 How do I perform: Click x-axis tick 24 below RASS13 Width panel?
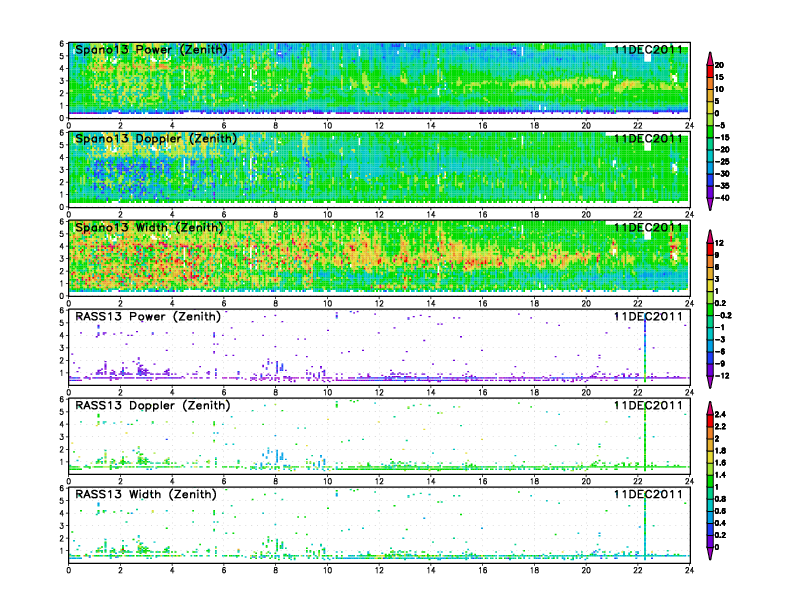pos(689,570)
